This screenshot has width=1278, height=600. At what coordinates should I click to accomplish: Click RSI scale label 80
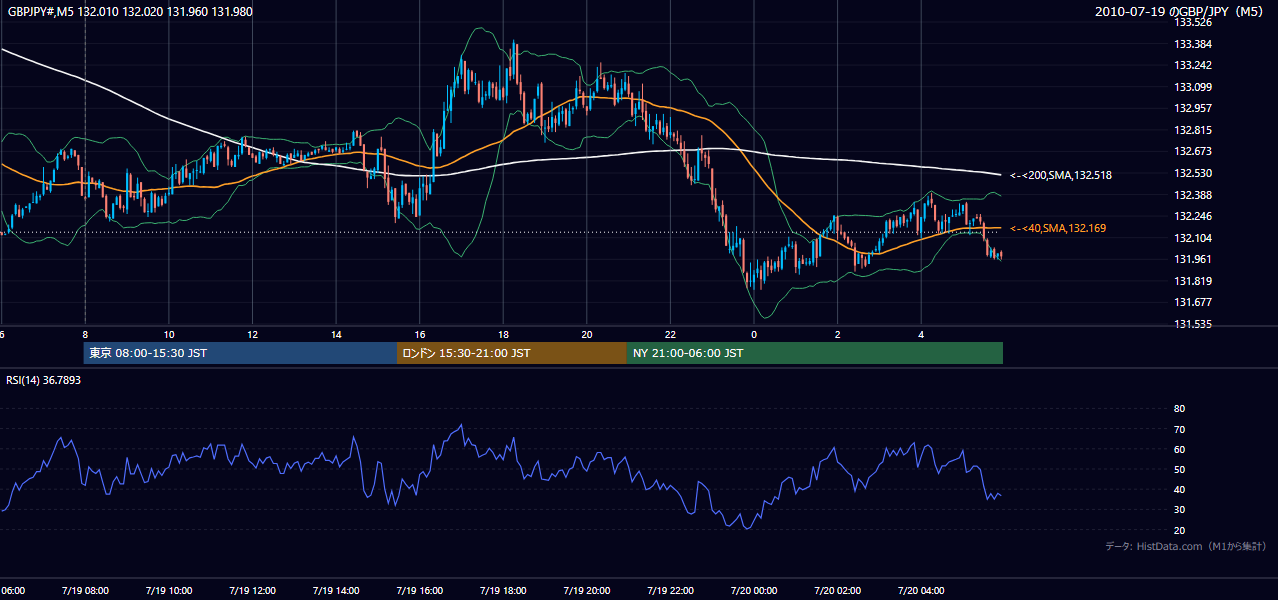pyautogui.click(x=1179, y=409)
